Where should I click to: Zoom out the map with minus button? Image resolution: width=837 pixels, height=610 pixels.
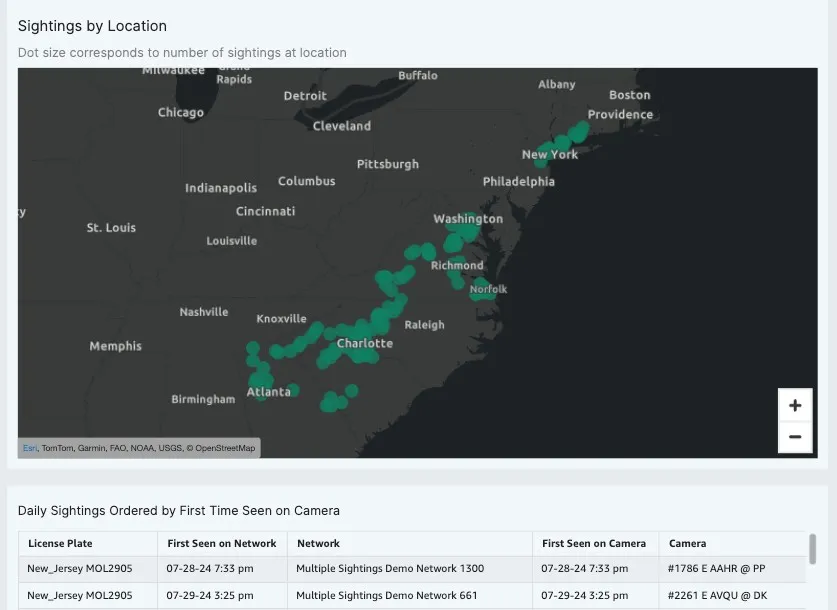tap(795, 437)
